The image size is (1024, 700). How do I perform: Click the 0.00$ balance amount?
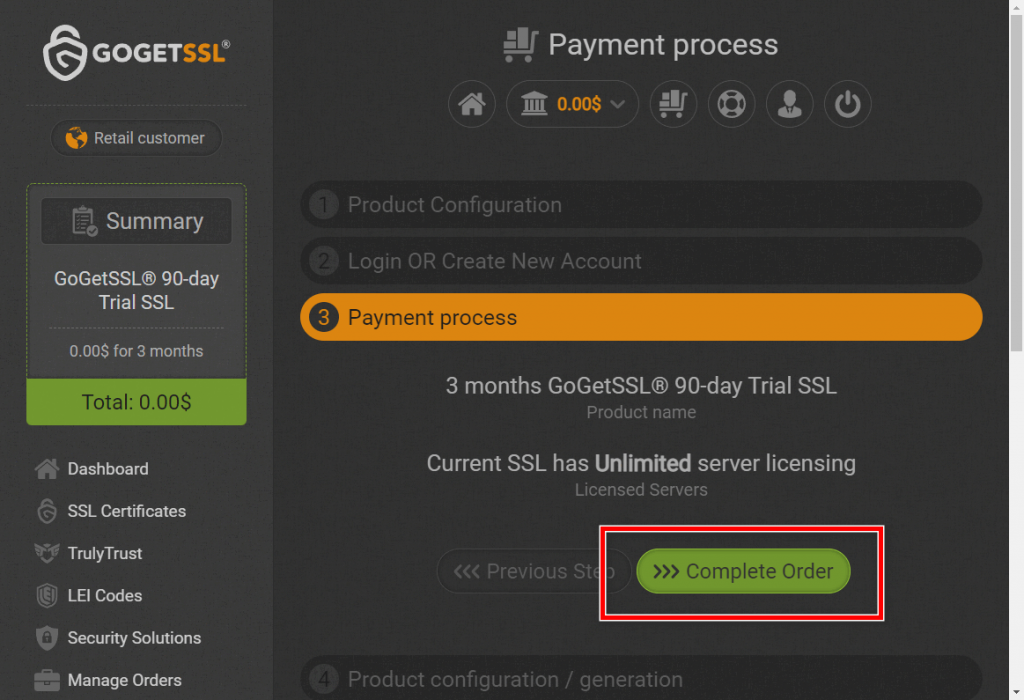(x=579, y=104)
